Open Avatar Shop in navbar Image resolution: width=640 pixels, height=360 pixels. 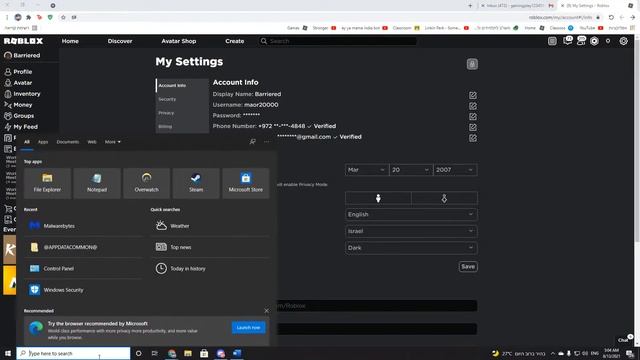click(x=179, y=41)
